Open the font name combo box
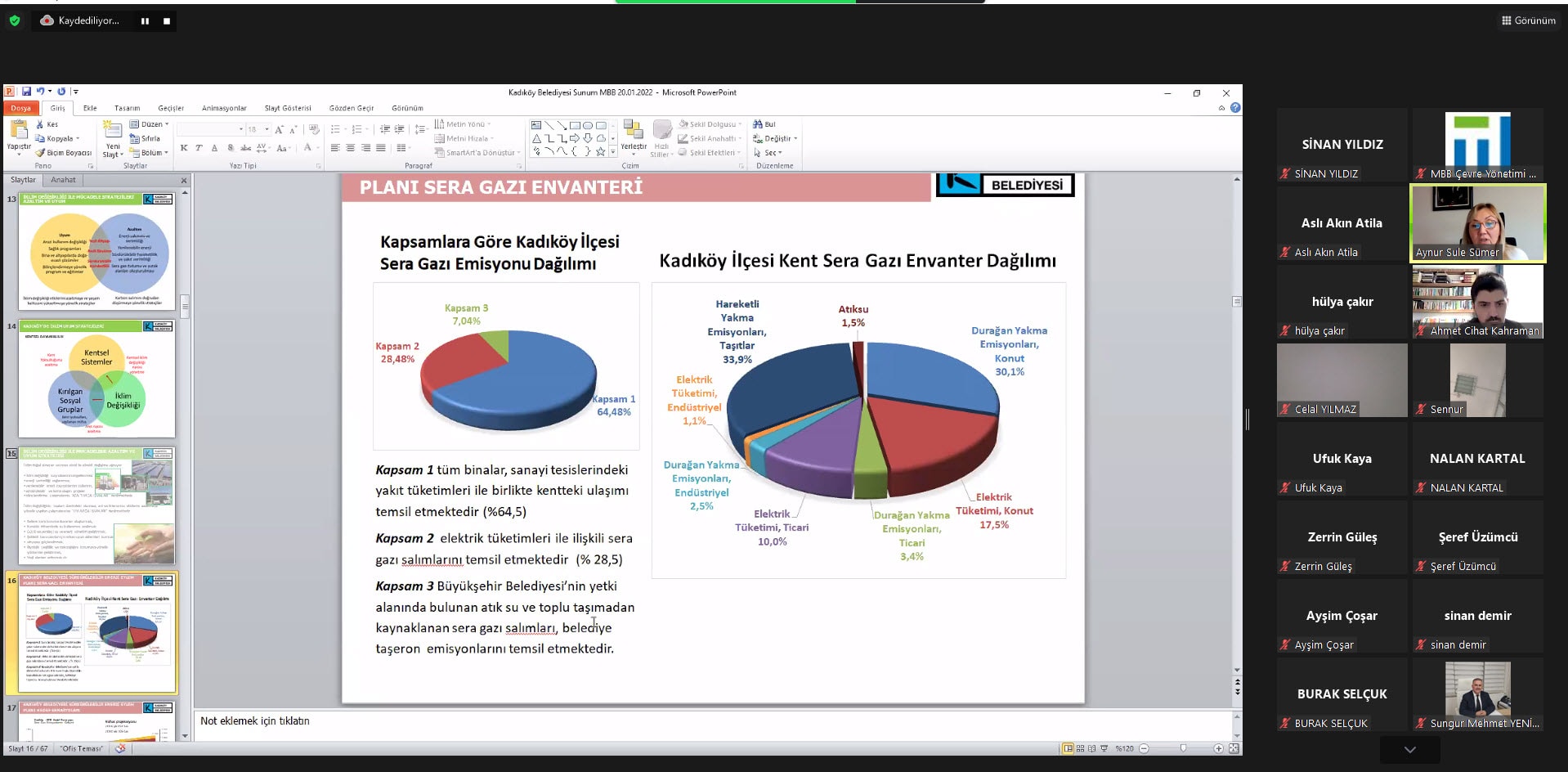Viewport: 1568px width, 772px height. click(211, 129)
